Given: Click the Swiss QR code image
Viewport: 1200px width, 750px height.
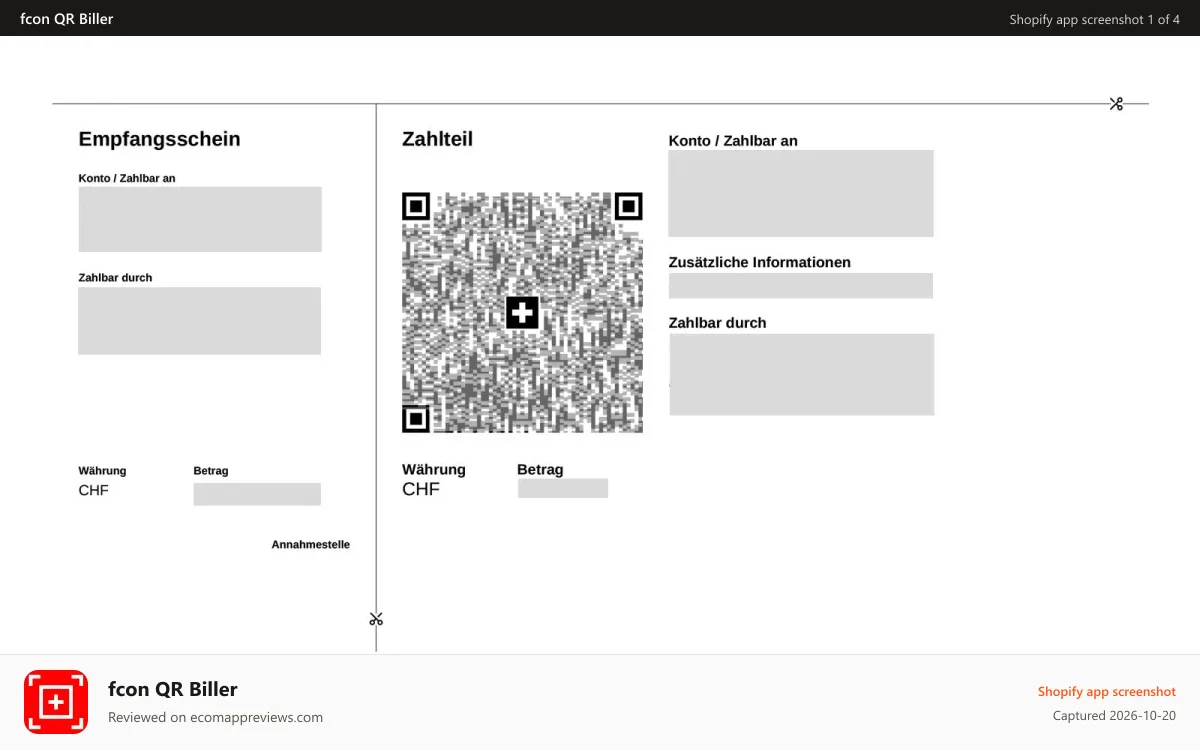Looking at the screenshot, I should pos(522,313).
